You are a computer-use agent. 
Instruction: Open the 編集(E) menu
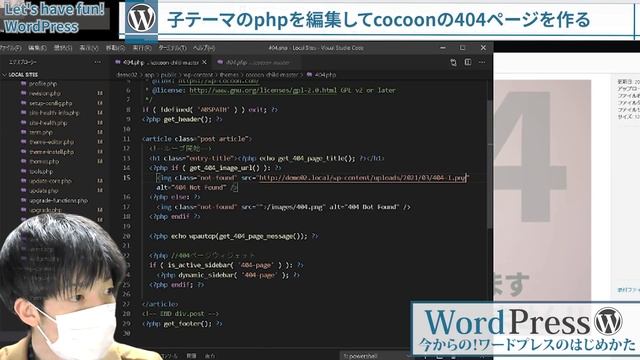coord(37,48)
